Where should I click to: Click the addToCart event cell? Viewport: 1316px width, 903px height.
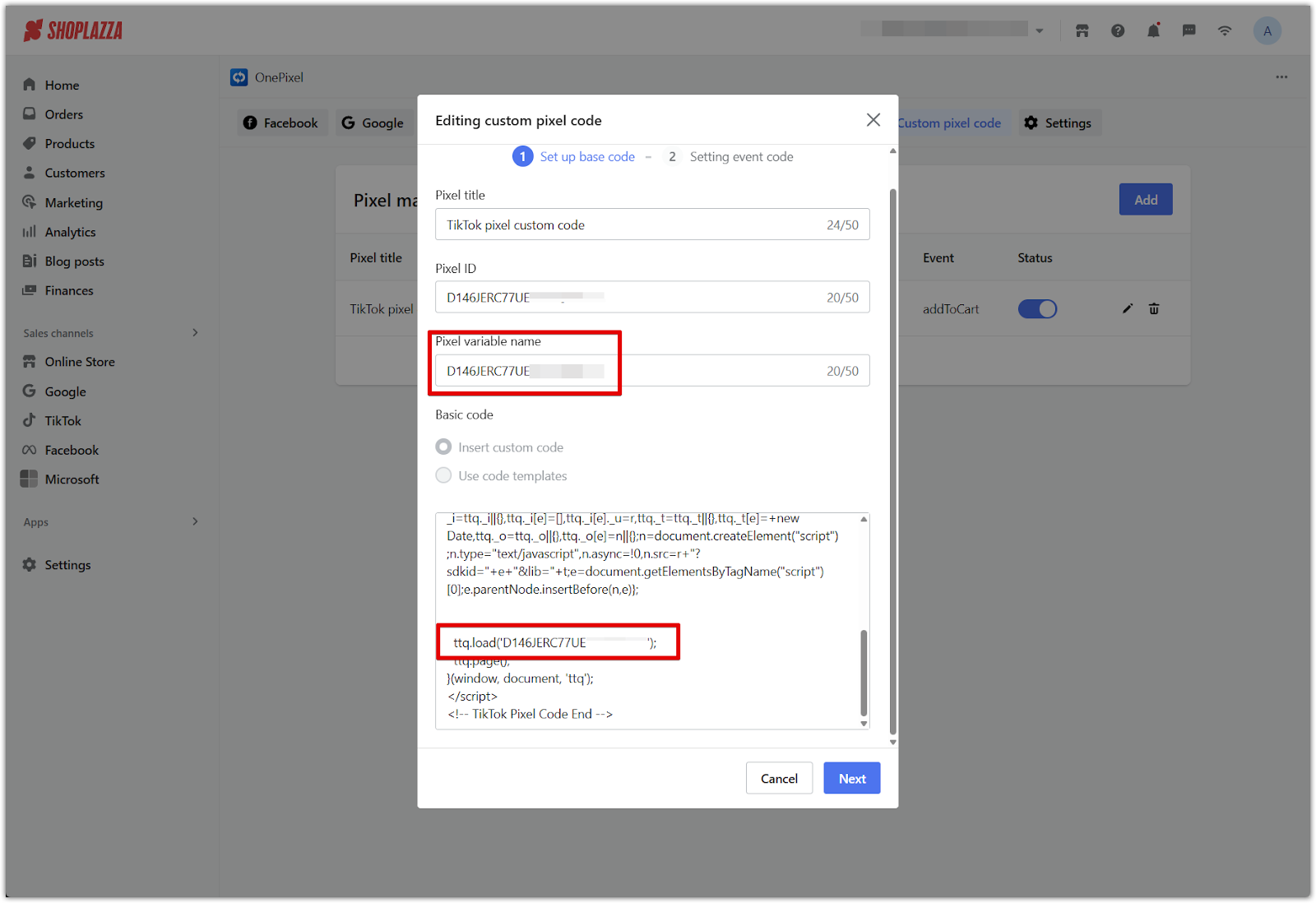951,309
